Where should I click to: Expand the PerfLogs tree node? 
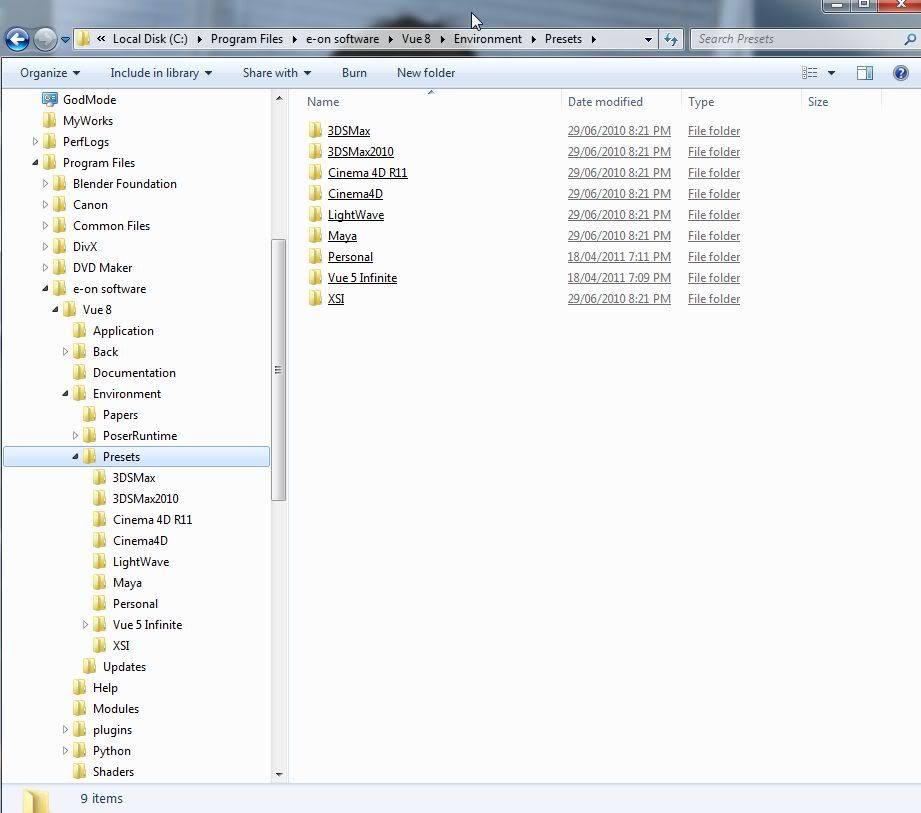point(35,142)
